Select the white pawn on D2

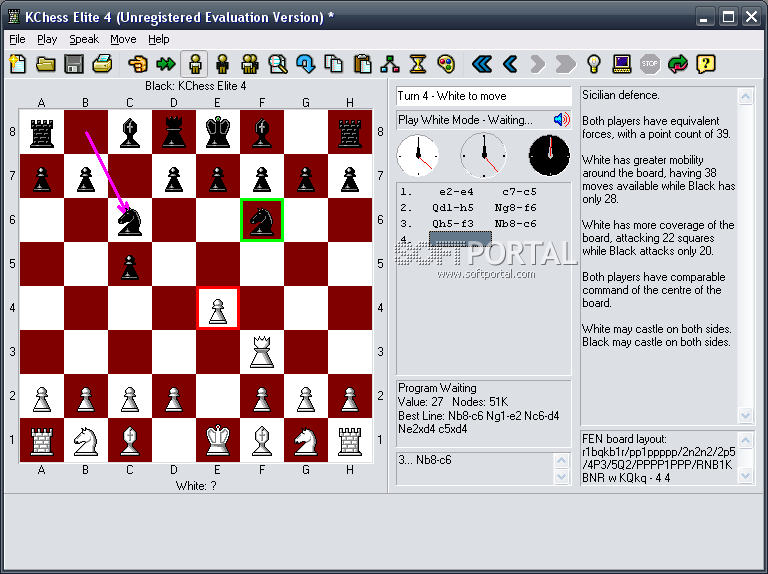pyautogui.click(x=174, y=399)
